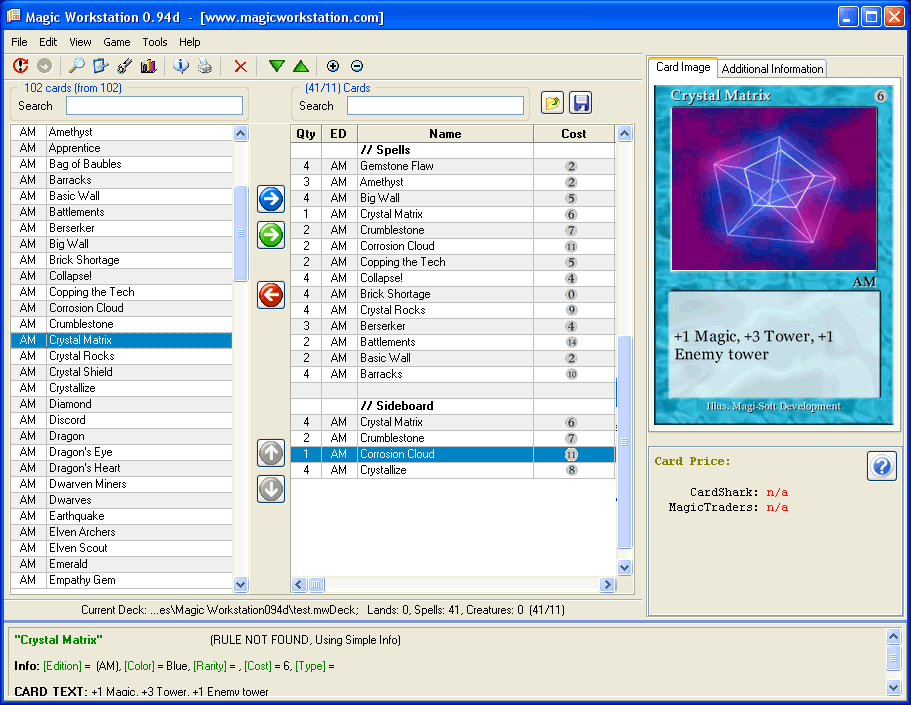The height and width of the screenshot is (705, 911).
Task: Select Dwarven Miners in the card library
Action: (121, 484)
